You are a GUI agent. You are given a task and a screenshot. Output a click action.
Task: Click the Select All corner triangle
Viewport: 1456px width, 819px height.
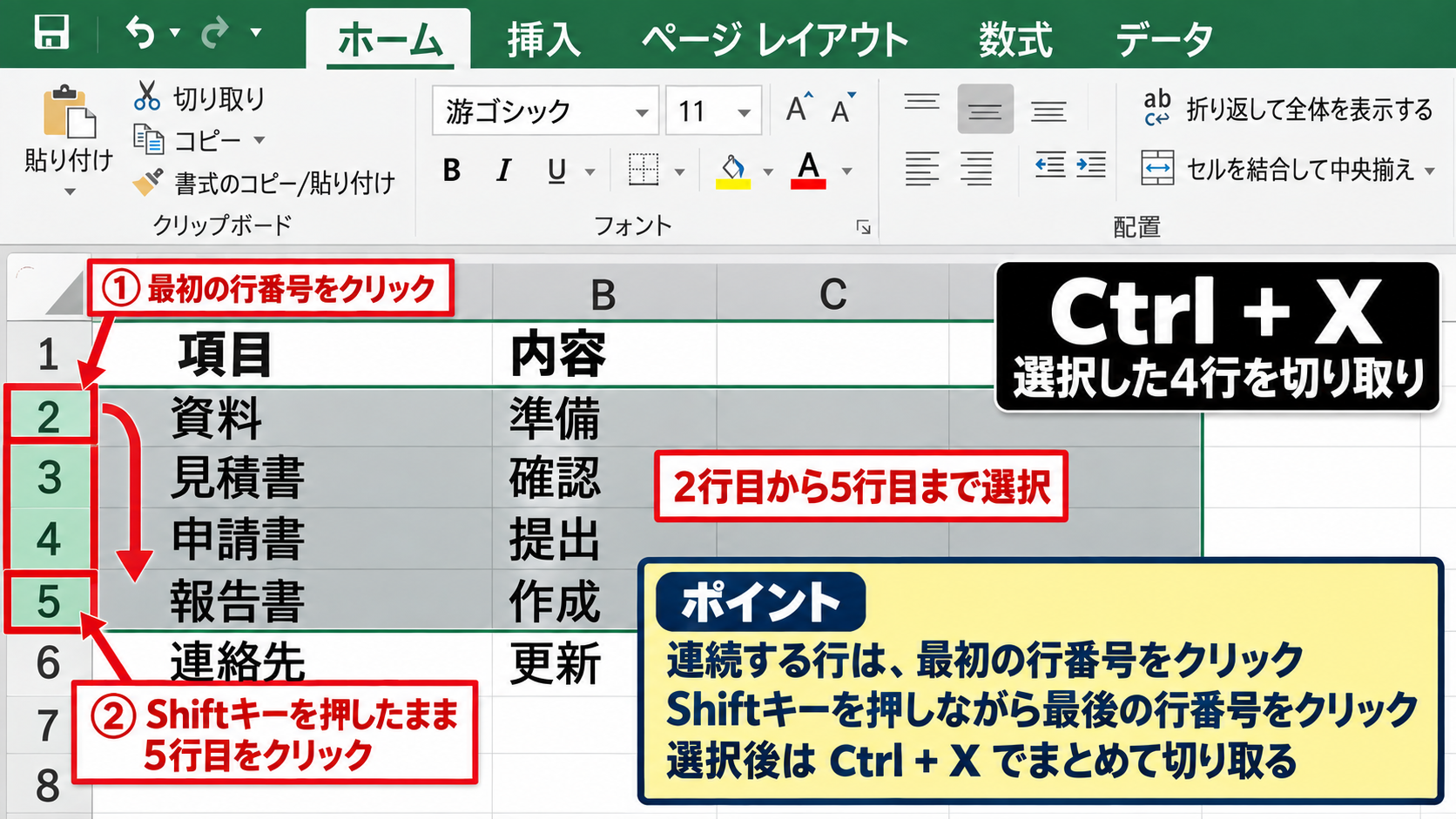66,294
